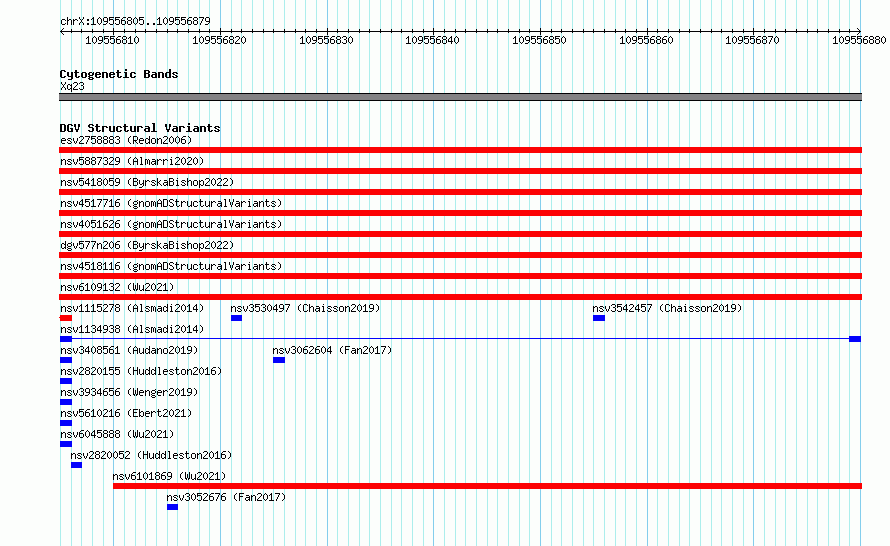Open nsv4517716 (gnomADStructuralVariants) label
This screenshot has height=546, width=890.
point(171,203)
